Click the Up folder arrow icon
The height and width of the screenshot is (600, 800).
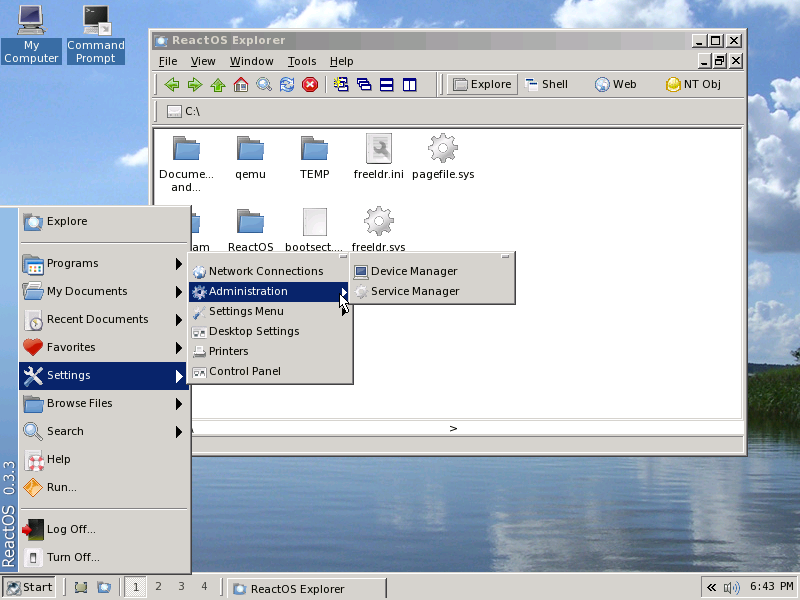coord(217,85)
